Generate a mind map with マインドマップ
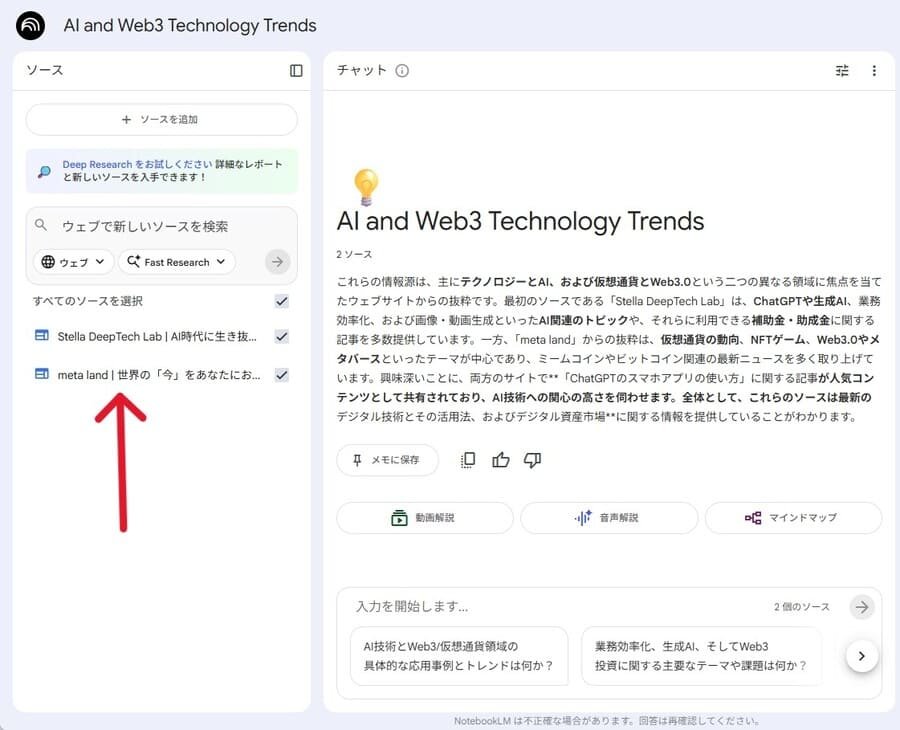Image resolution: width=900 pixels, height=730 pixels. (793, 518)
